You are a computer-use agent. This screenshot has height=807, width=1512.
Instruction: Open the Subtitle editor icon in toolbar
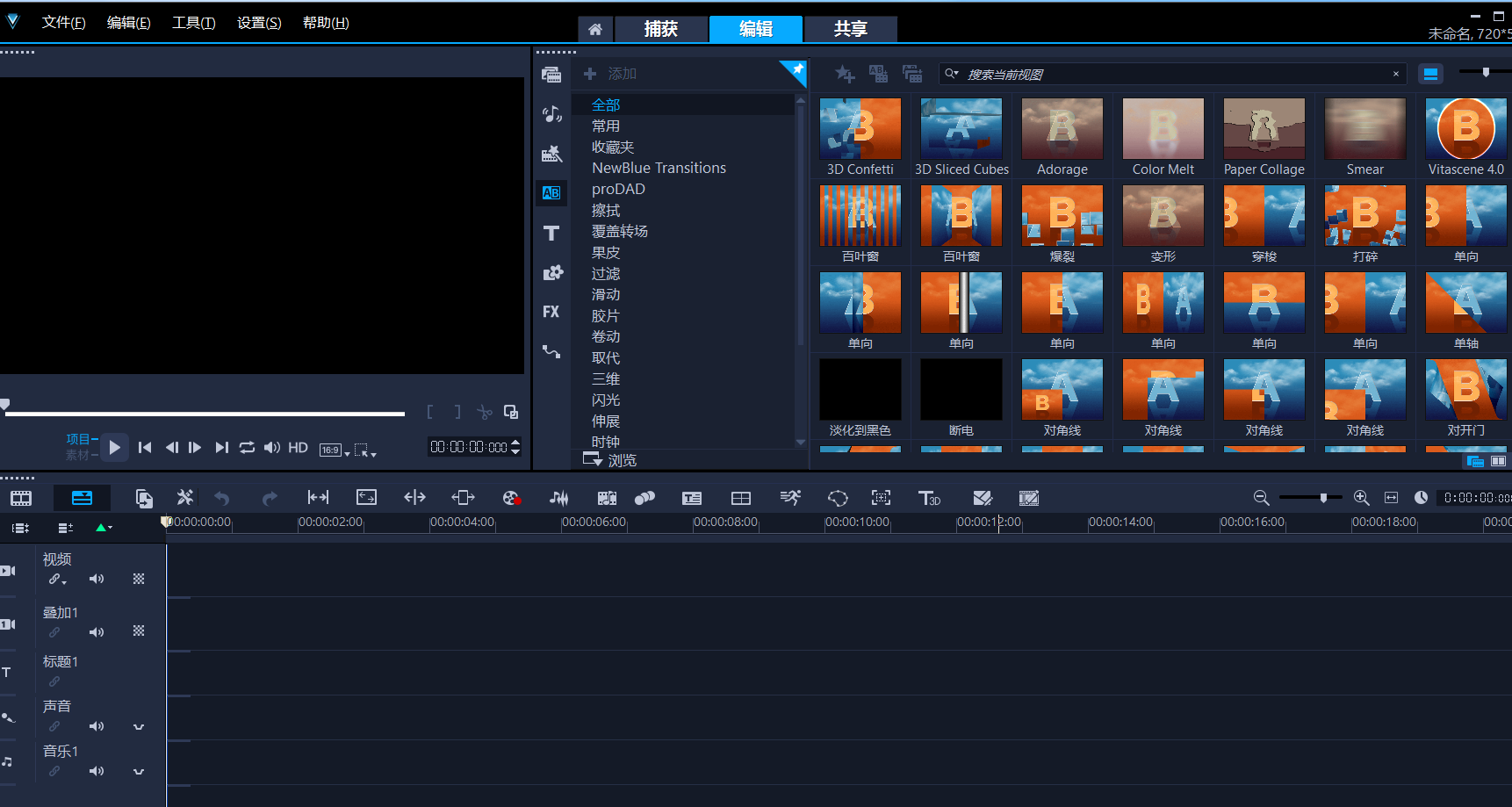click(x=692, y=498)
